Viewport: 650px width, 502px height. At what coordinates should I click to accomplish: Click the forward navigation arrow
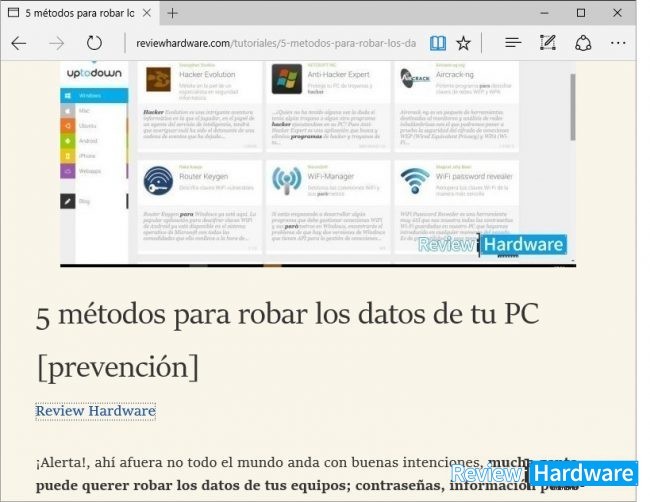(56, 43)
